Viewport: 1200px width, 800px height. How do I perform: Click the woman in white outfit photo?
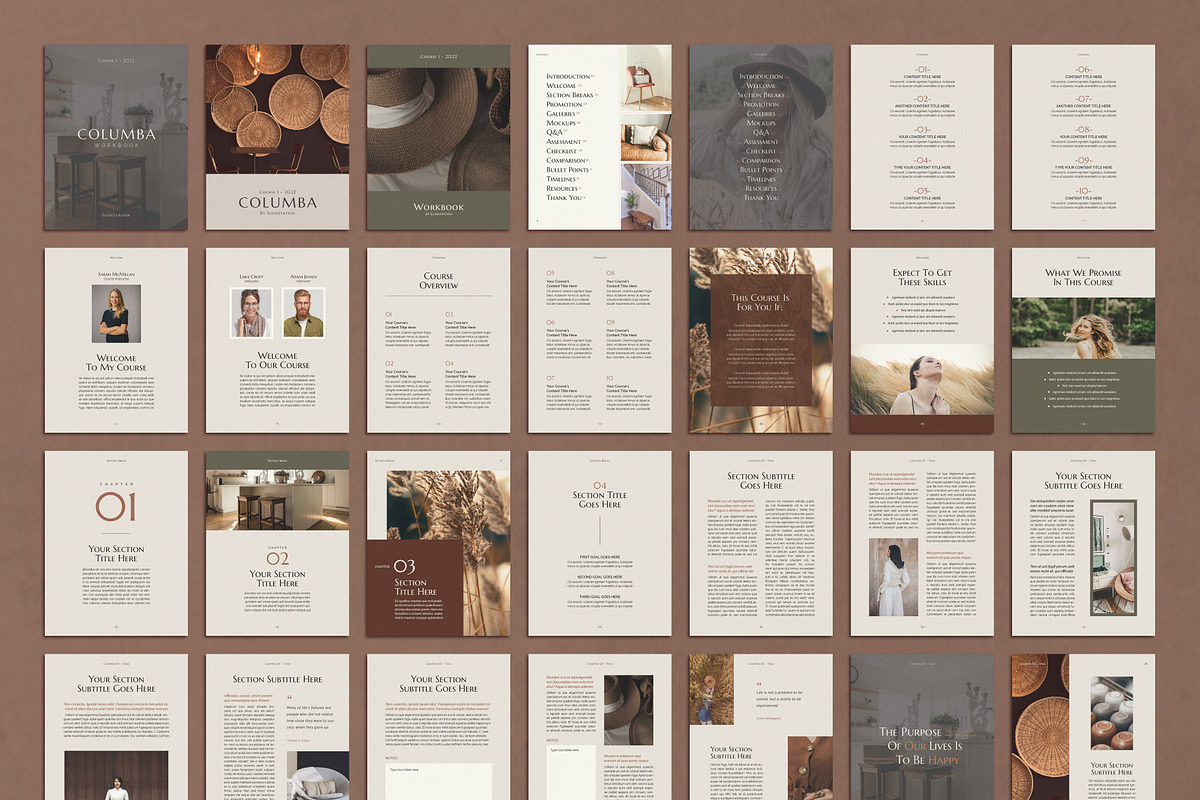894,579
